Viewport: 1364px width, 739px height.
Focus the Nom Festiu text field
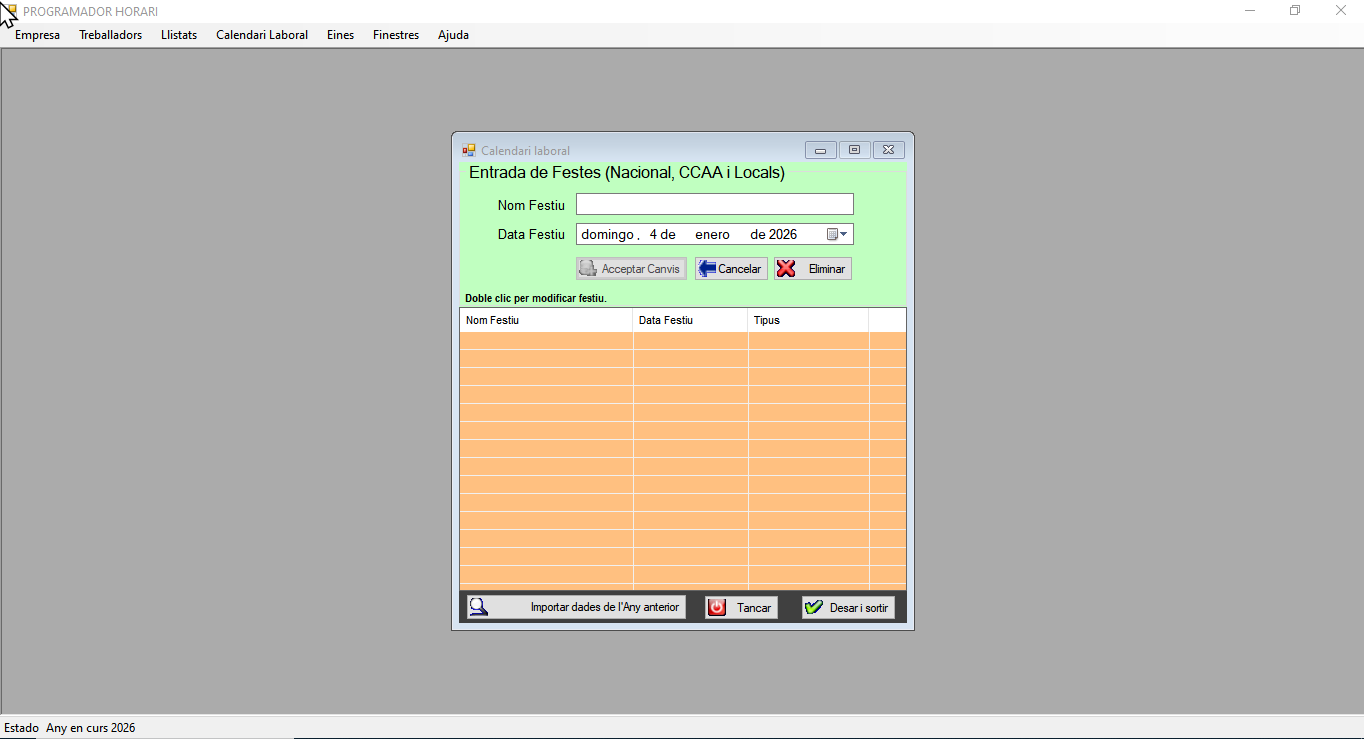pos(714,205)
